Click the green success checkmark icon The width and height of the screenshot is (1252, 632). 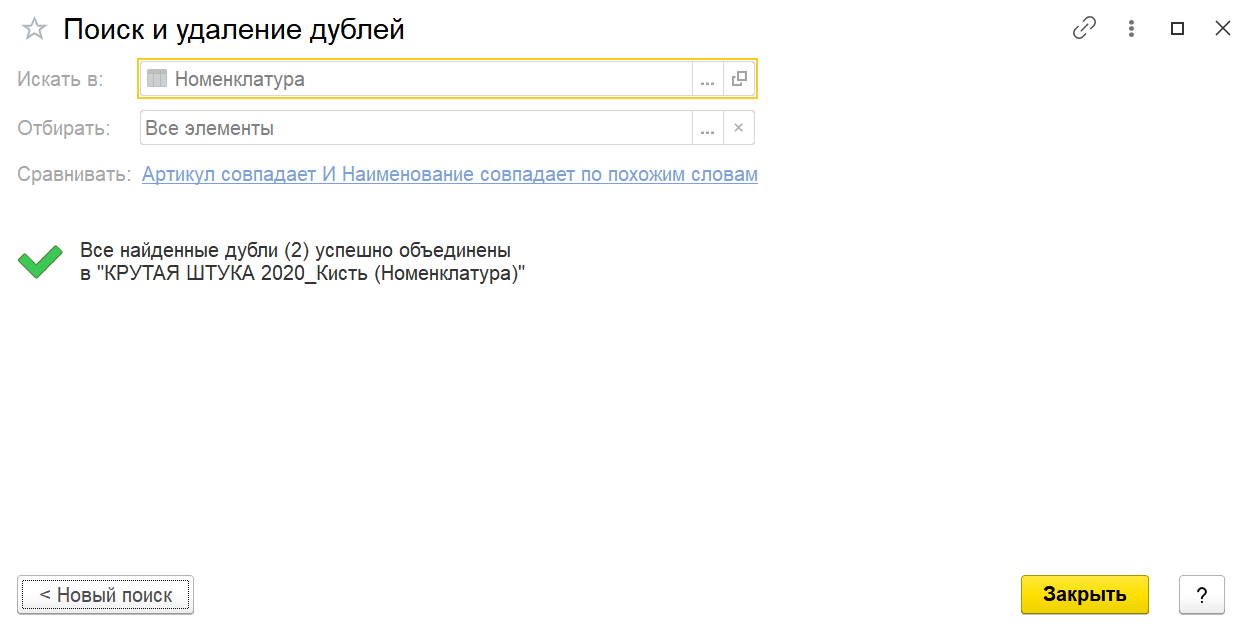pyautogui.click(x=40, y=262)
